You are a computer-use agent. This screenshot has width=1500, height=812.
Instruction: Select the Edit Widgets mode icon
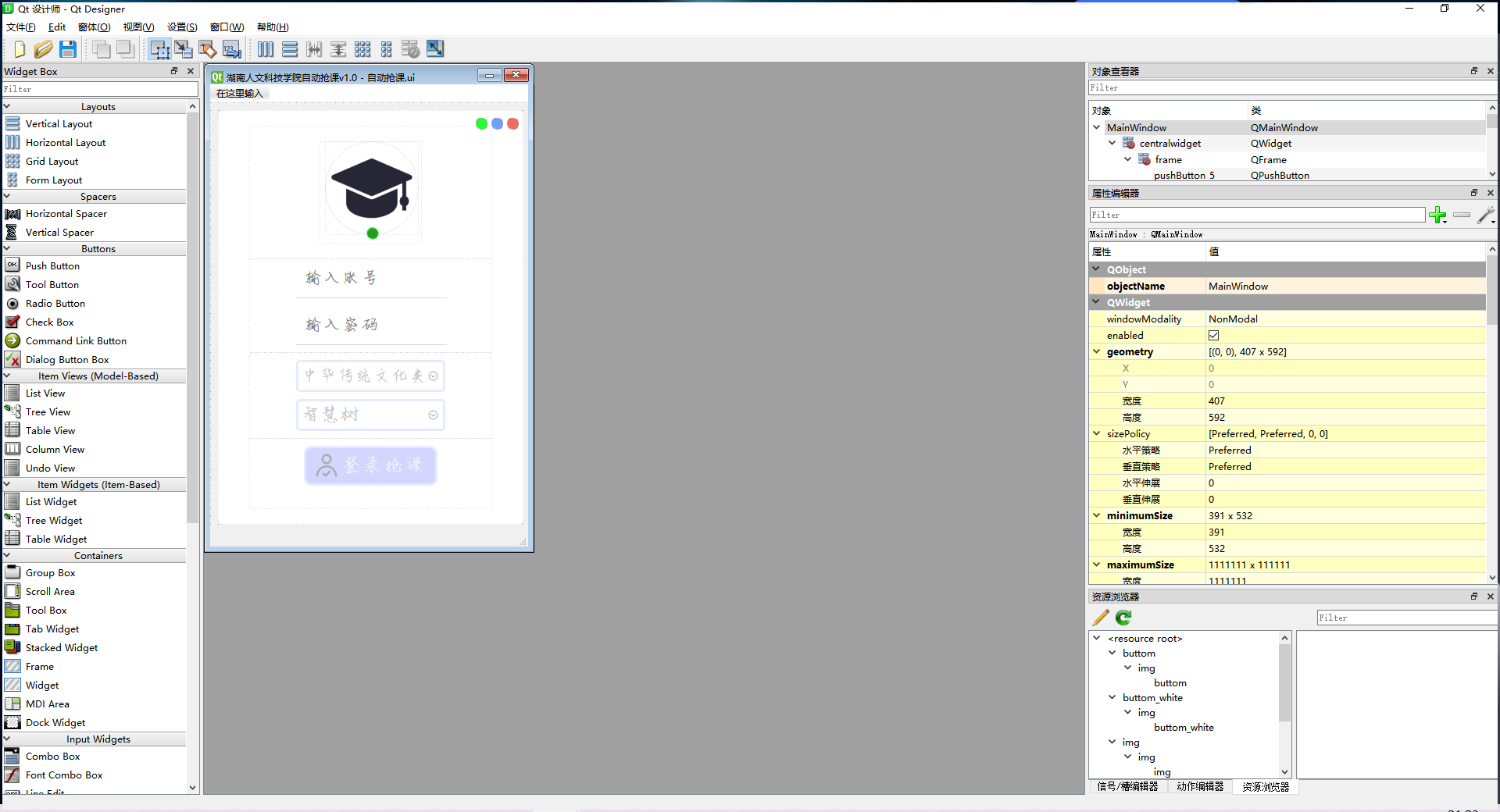pyautogui.click(x=159, y=49)
